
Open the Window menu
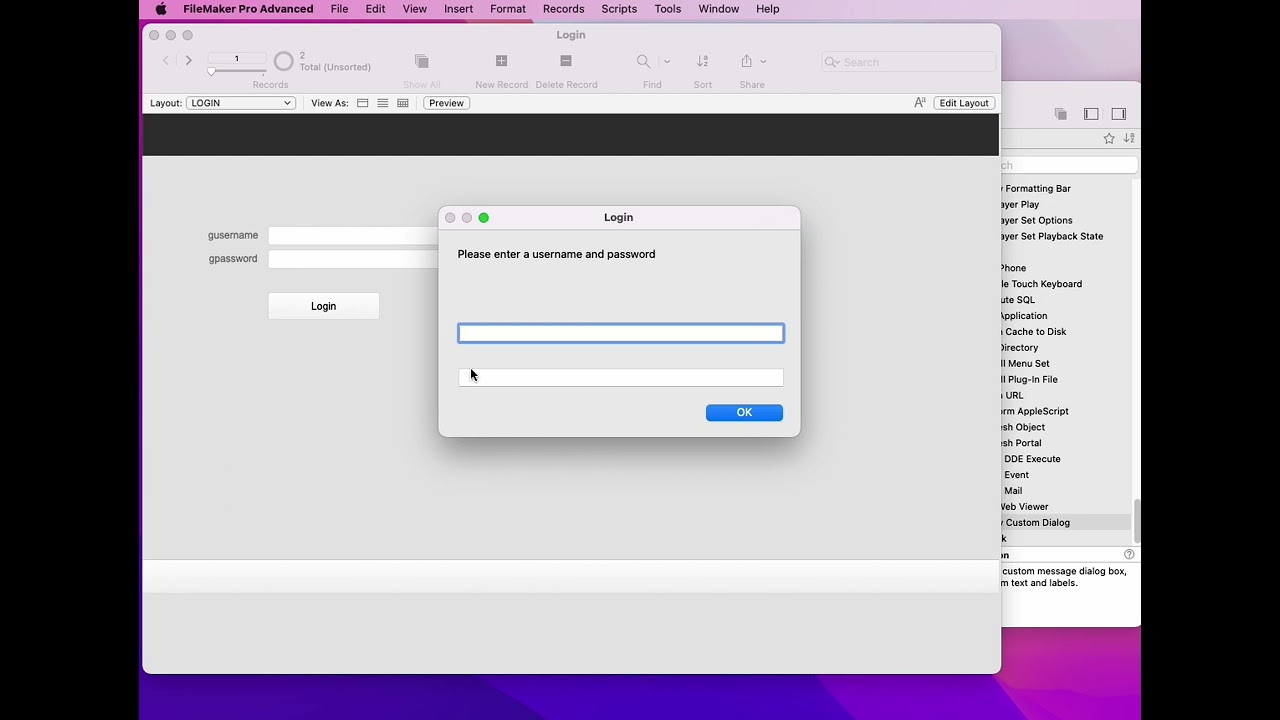pyautogui.click(x=718, y=9)
